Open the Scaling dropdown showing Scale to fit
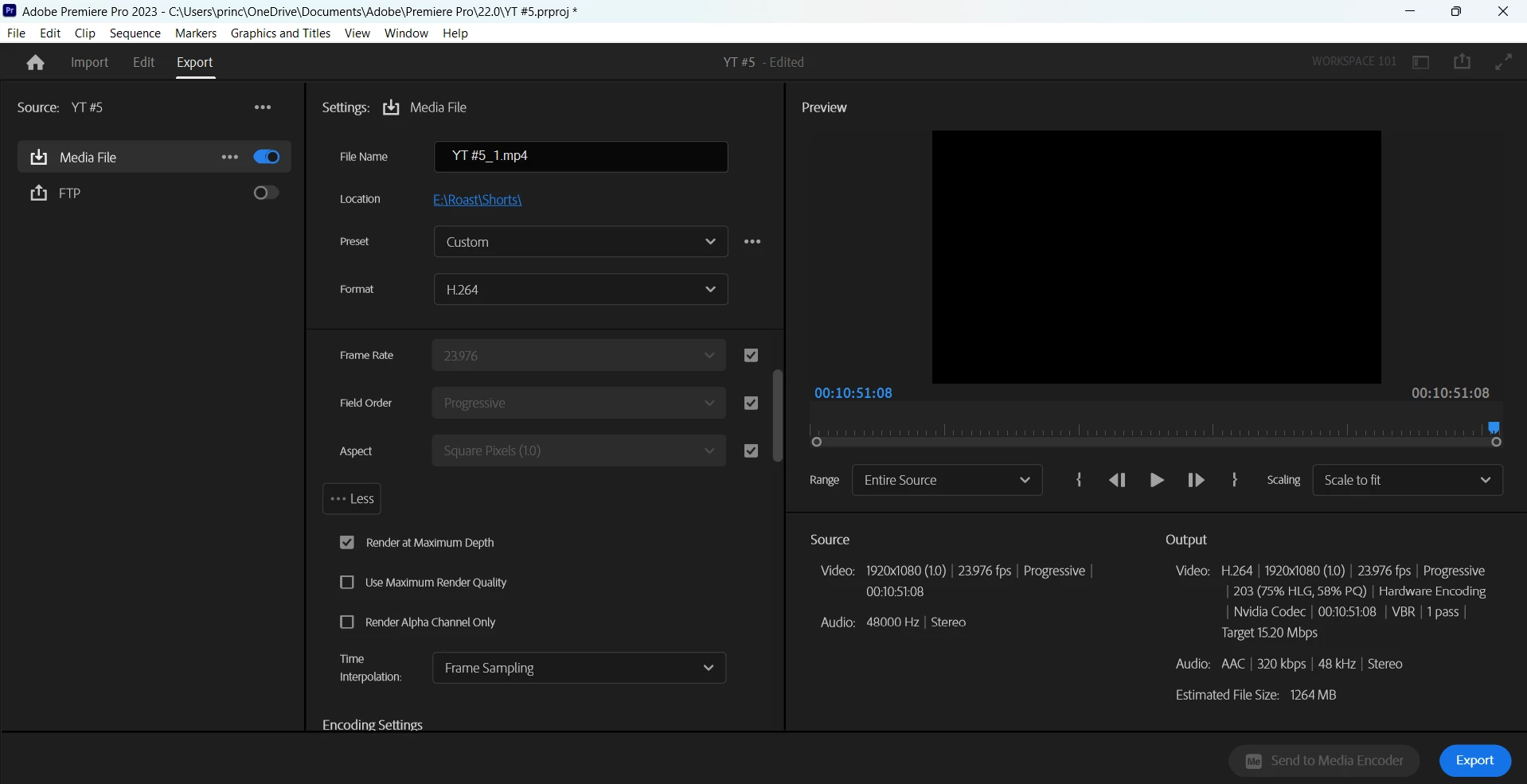 (x=1408, y=481)
